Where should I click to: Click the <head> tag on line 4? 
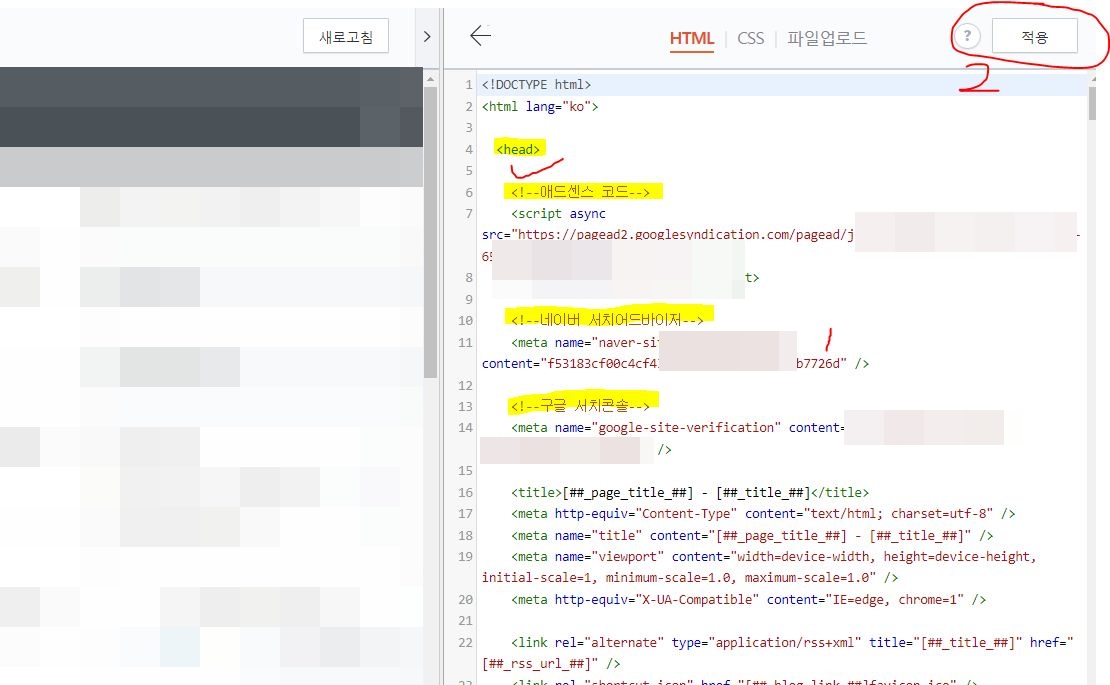[518, 149]
